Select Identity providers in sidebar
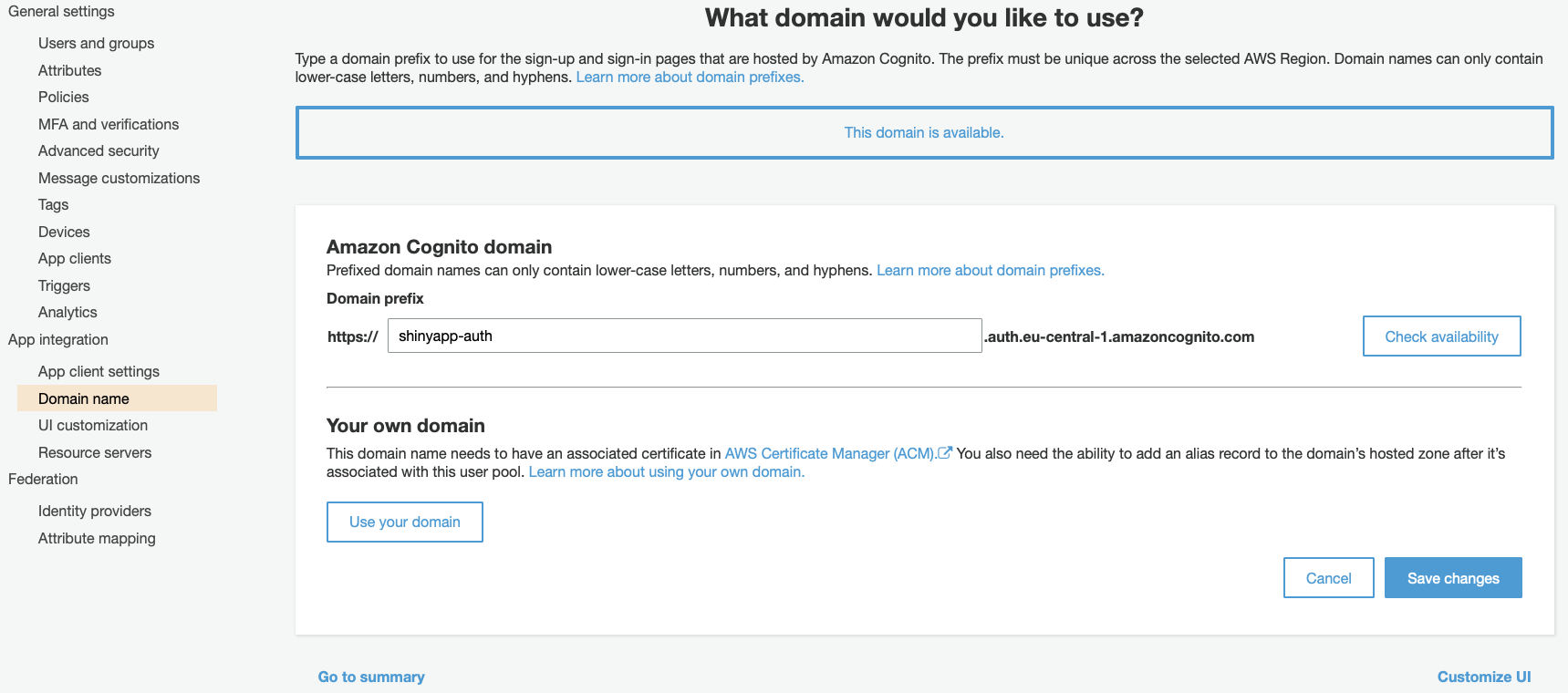 point(95,511)
